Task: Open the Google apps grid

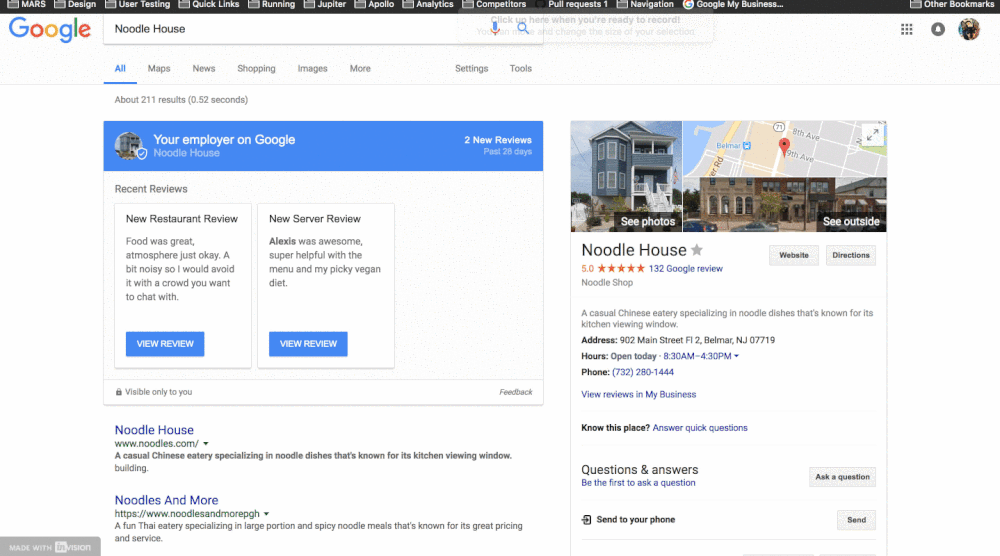Action: 906,29
